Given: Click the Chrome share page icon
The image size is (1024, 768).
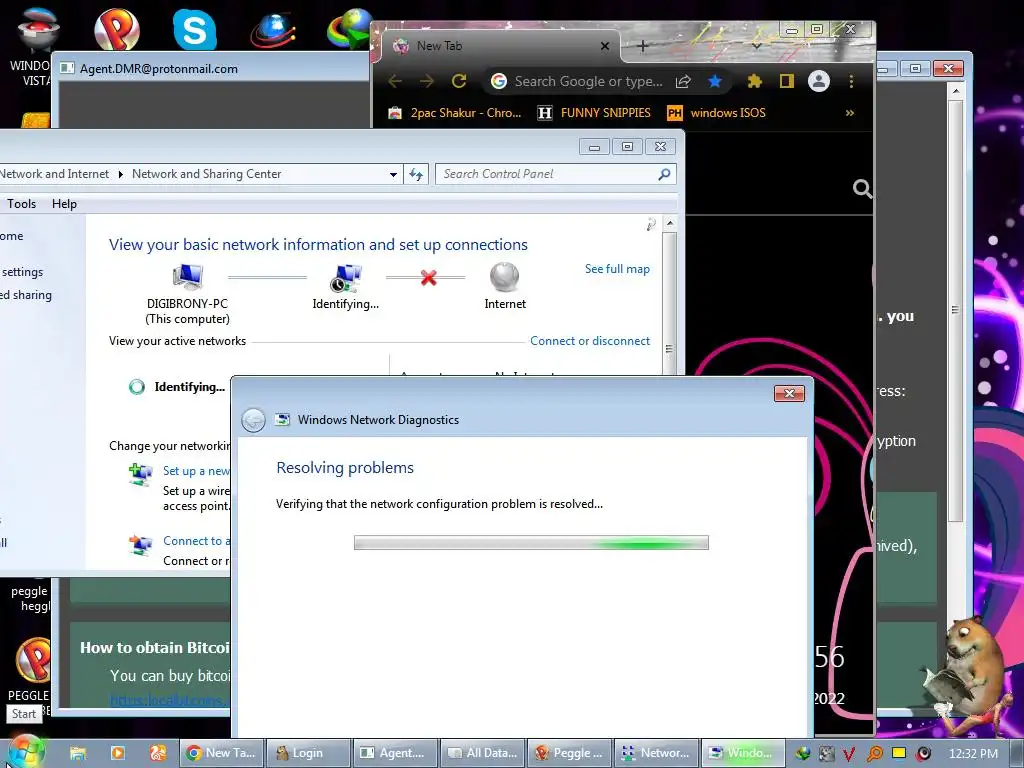Looking at the screenshot, I should (x=683, y=81).
